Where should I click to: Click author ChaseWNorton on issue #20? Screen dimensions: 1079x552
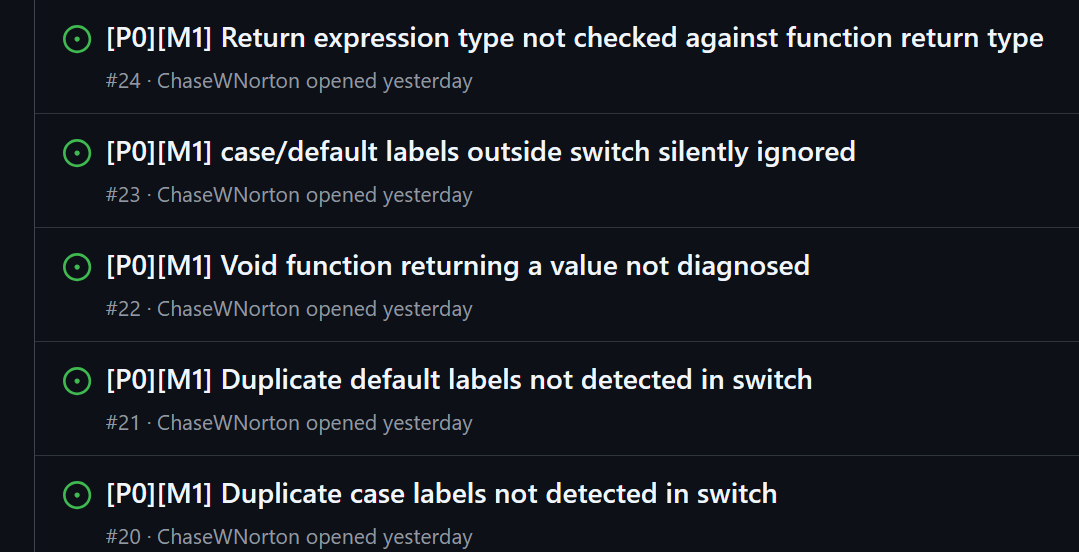click(x=228, y=537)
